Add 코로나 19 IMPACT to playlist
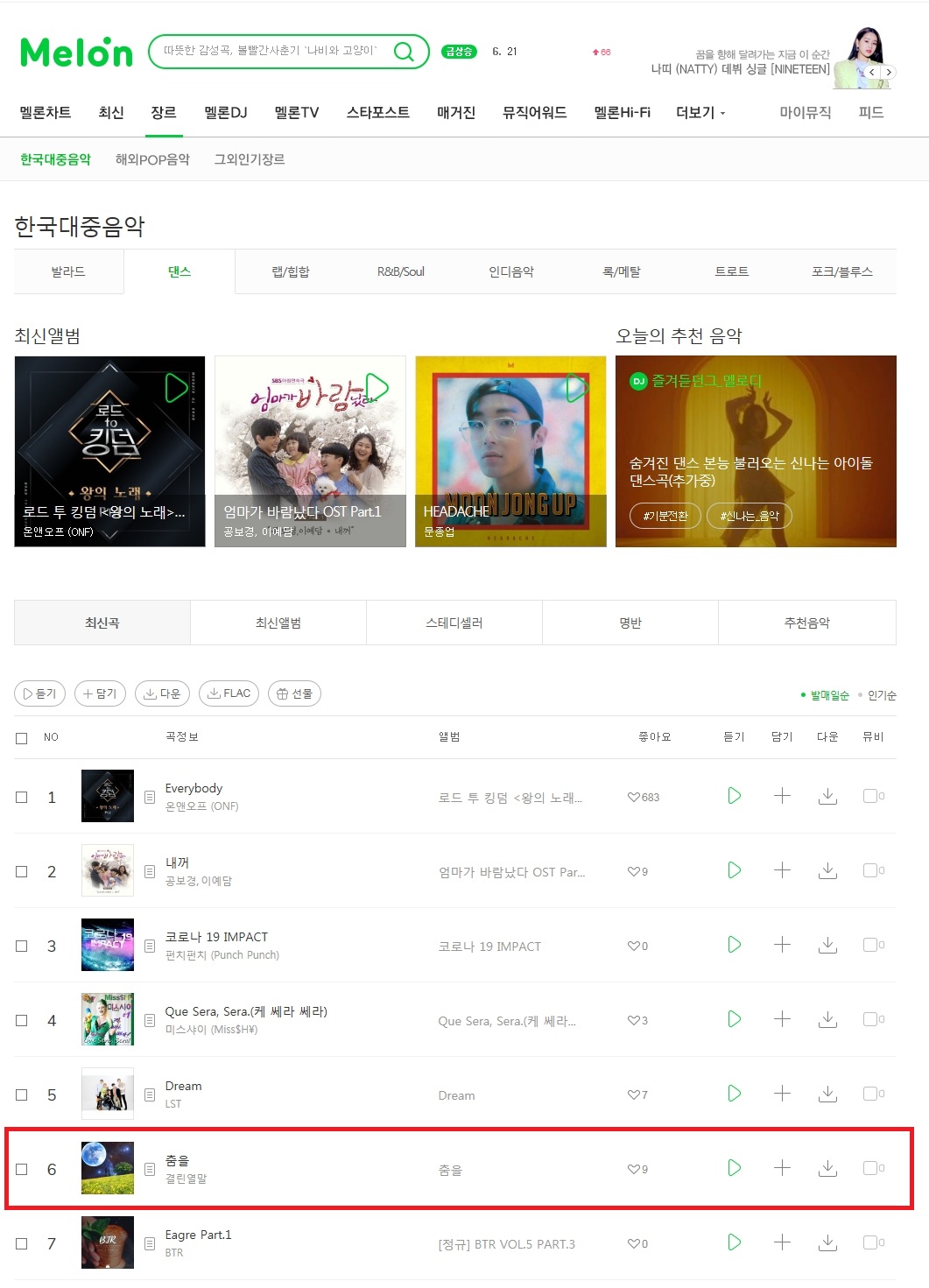 click(x=782, y=945)
